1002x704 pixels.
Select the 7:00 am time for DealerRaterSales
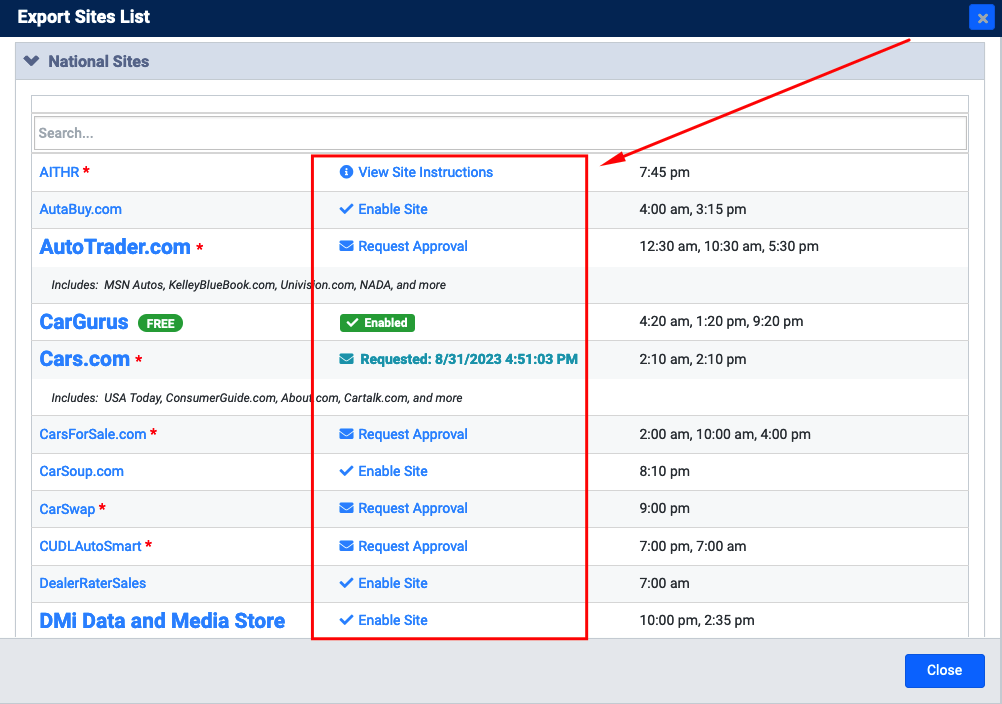click(665, 583)
